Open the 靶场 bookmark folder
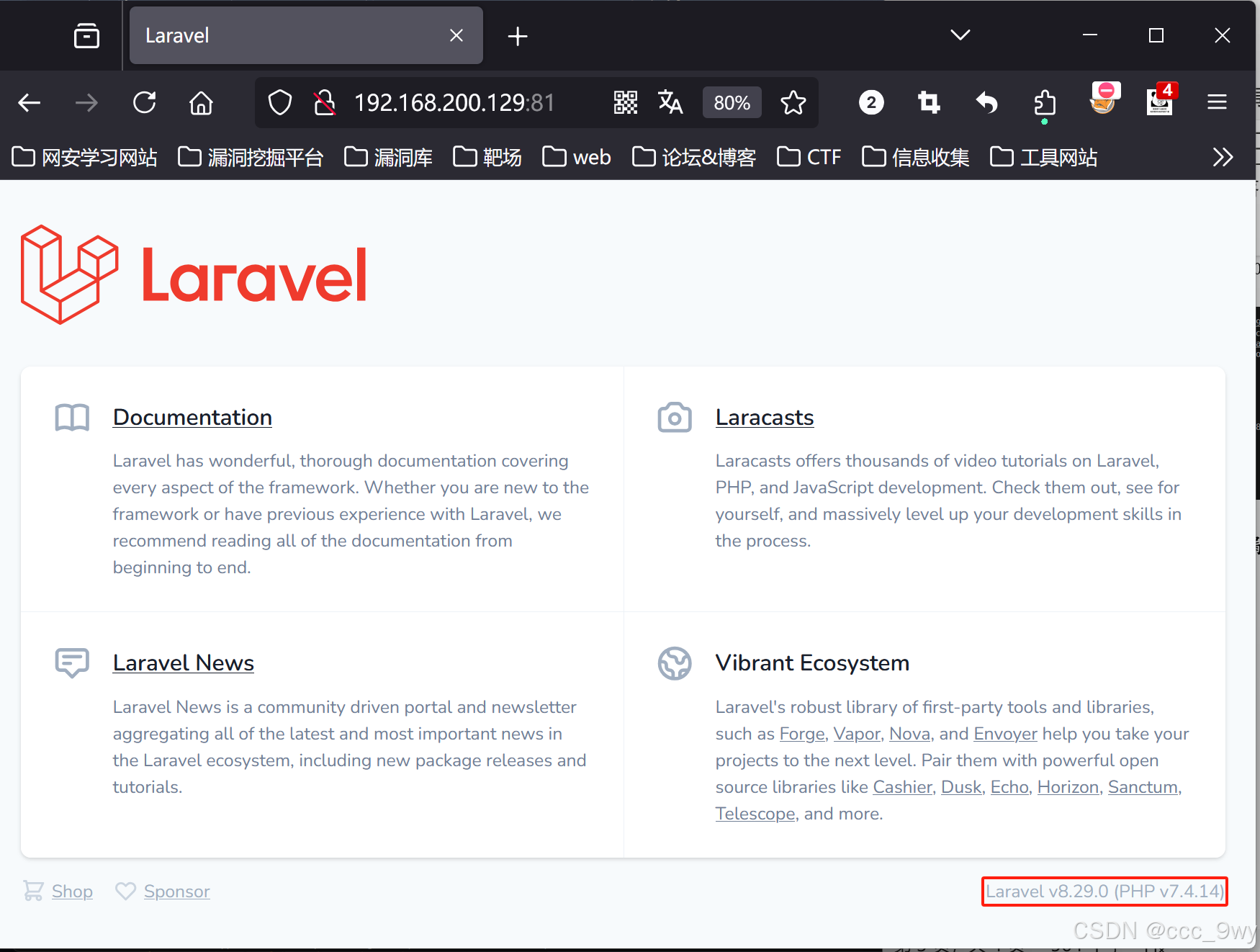 (x=487, y=157)
